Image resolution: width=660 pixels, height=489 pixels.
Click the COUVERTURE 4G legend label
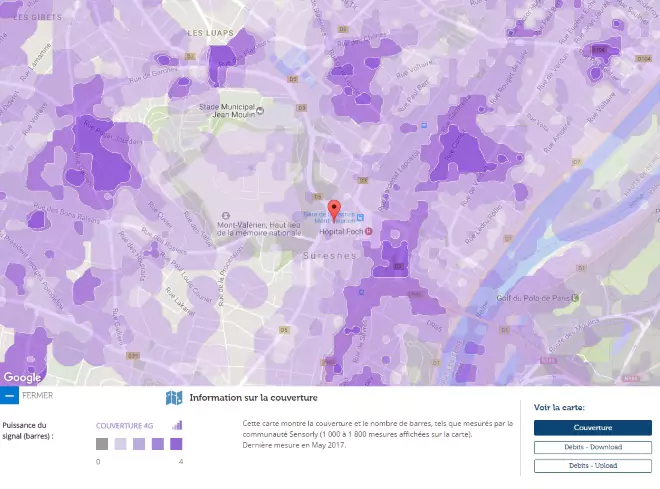[125, 425]
